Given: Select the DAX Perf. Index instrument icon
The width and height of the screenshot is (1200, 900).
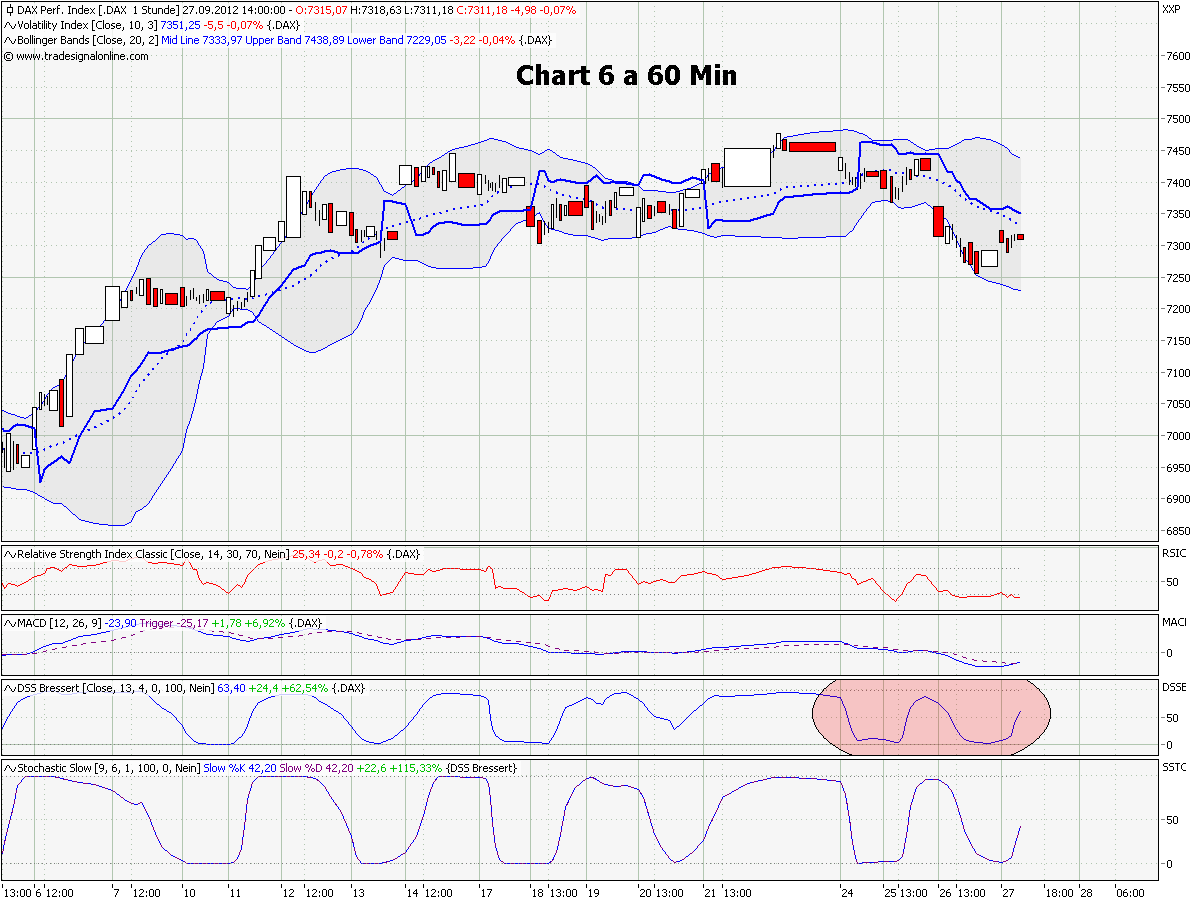Looking at the screenshot, I should tap(8, 9).
